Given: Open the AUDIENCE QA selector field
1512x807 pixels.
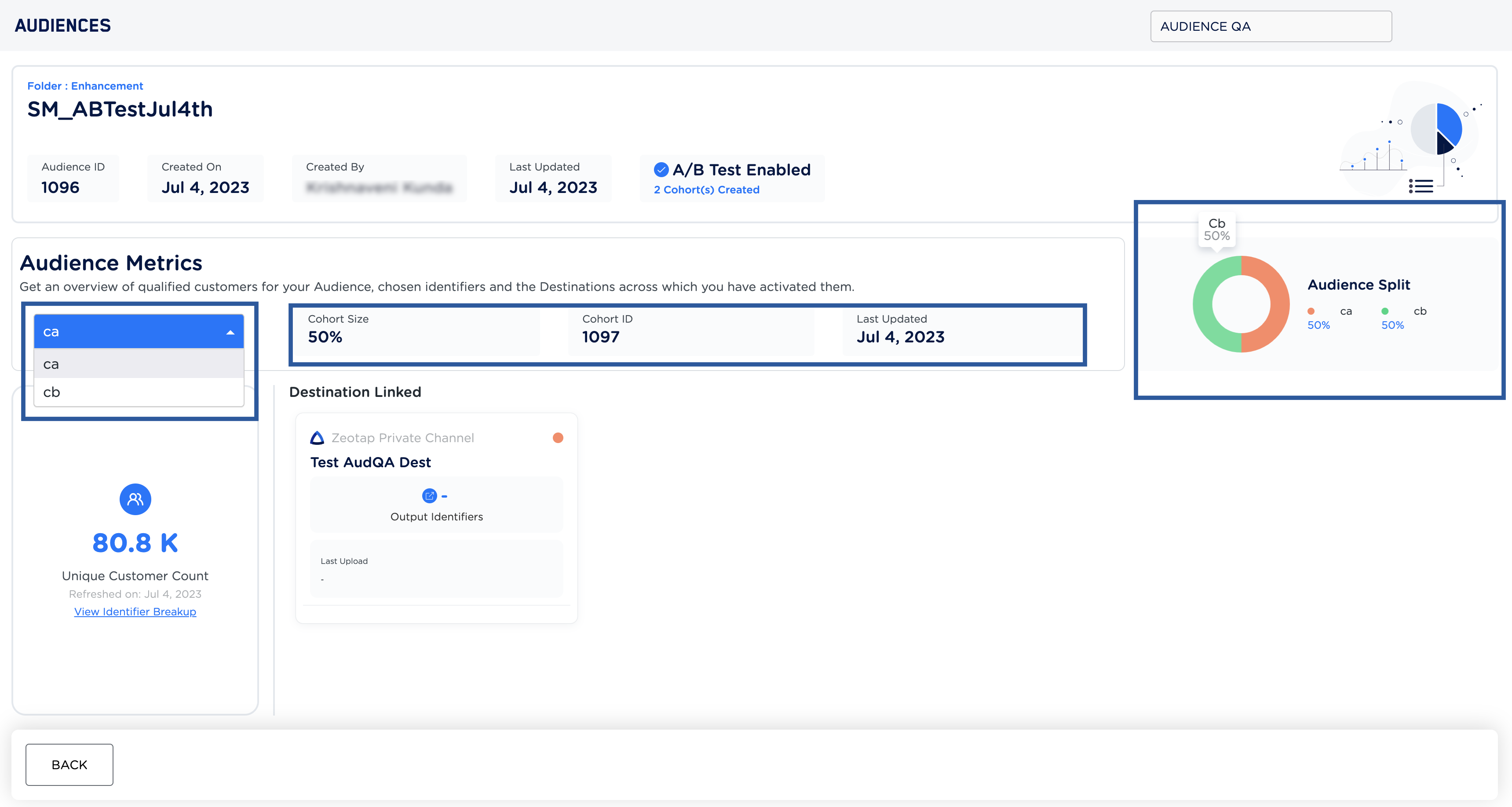Looking at the screenshot, I should click(x=1270, y=26).
